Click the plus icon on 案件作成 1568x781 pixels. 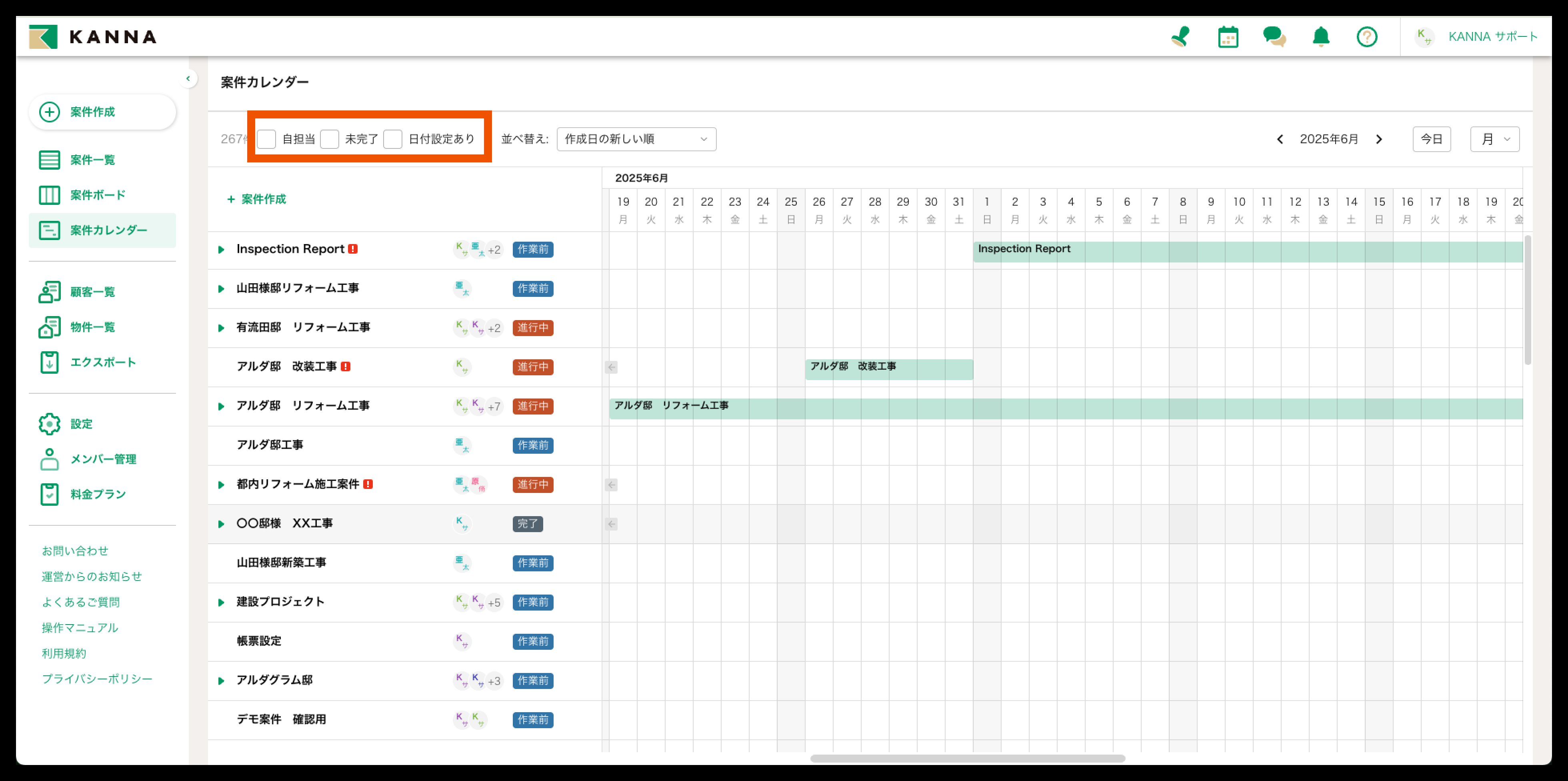[x=49, y=112]
